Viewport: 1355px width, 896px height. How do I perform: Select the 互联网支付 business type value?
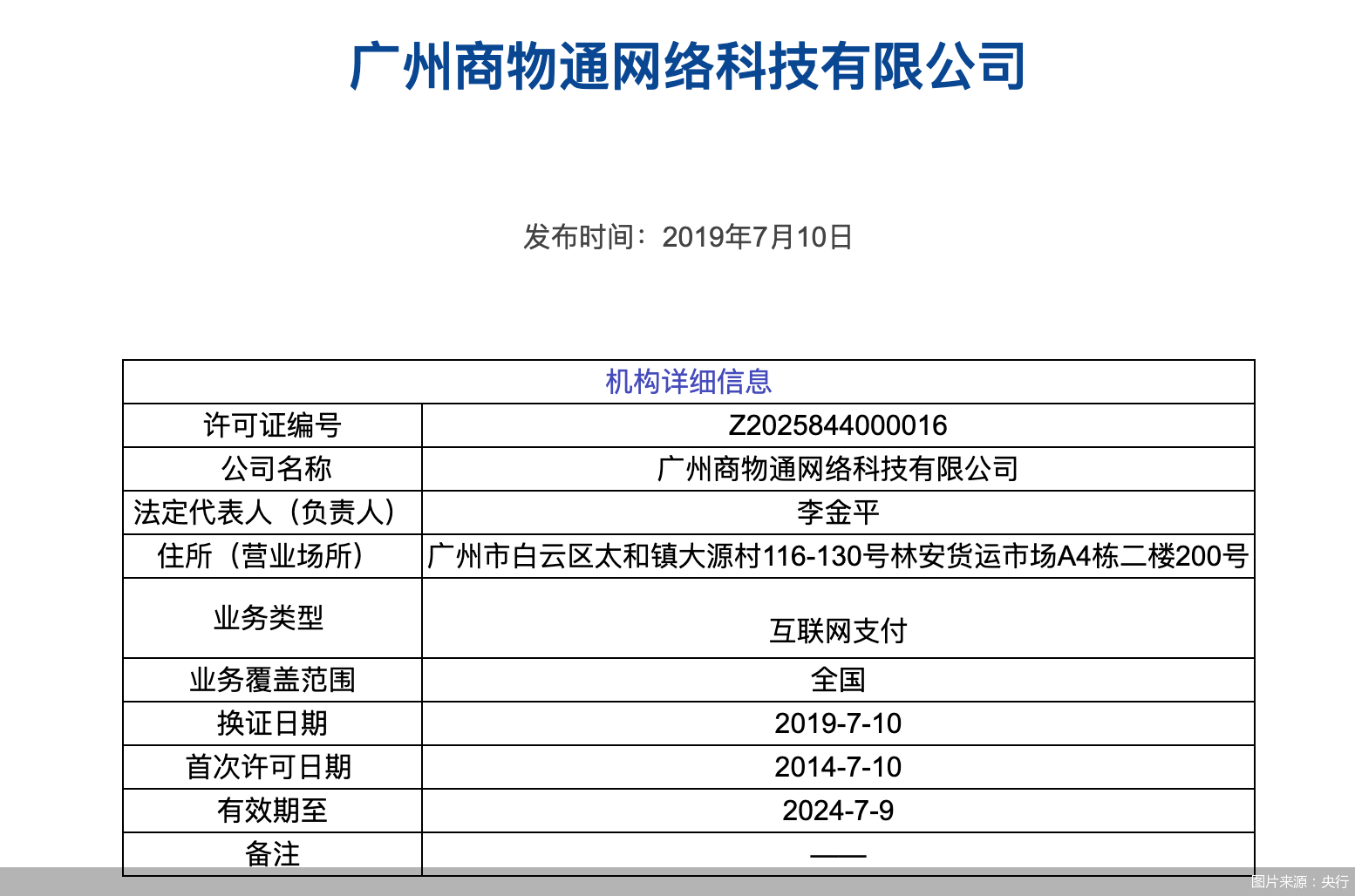(x=837, y=630)
